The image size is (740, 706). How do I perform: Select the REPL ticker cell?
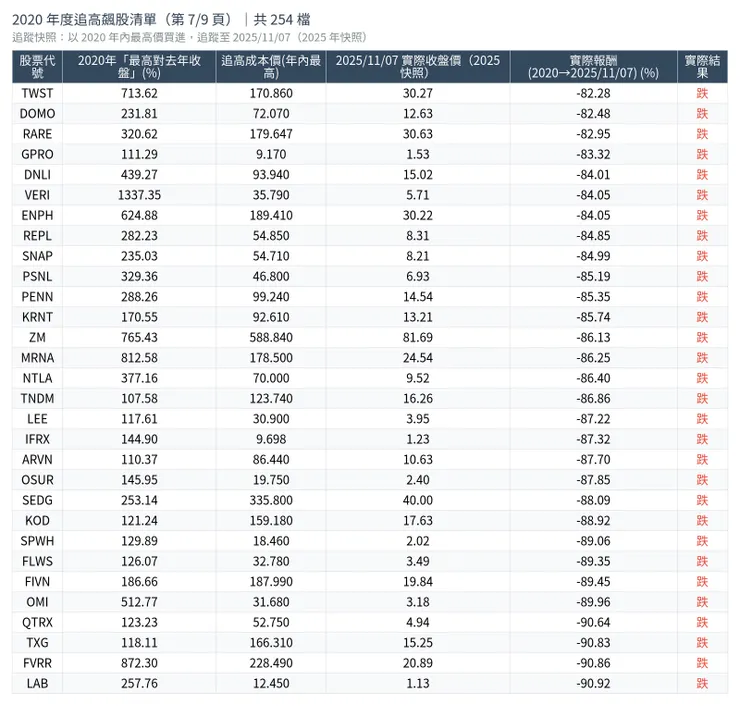click(37, 235)
